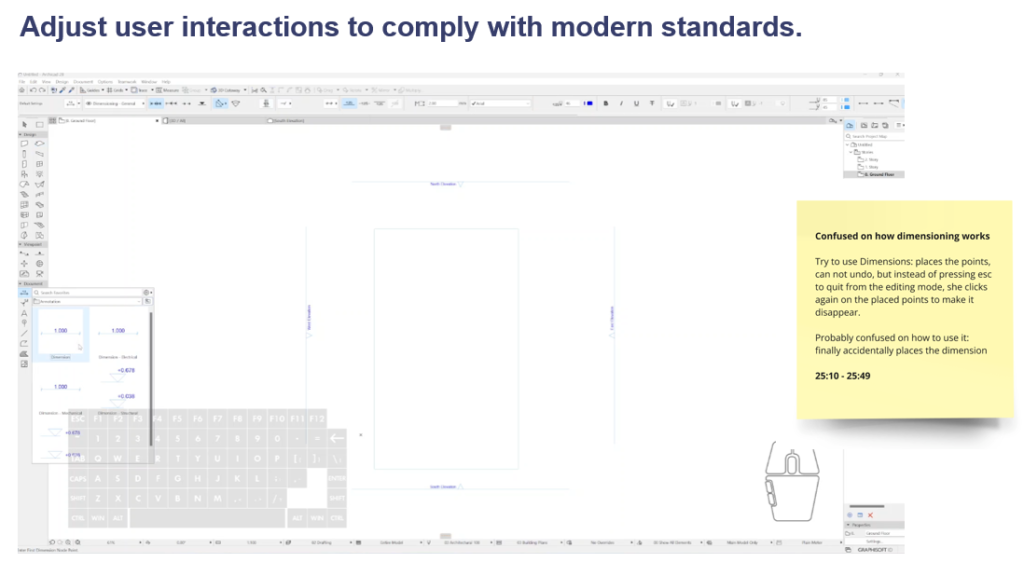Open the Design menu
1024x576 pixels.
coord(61,81)
